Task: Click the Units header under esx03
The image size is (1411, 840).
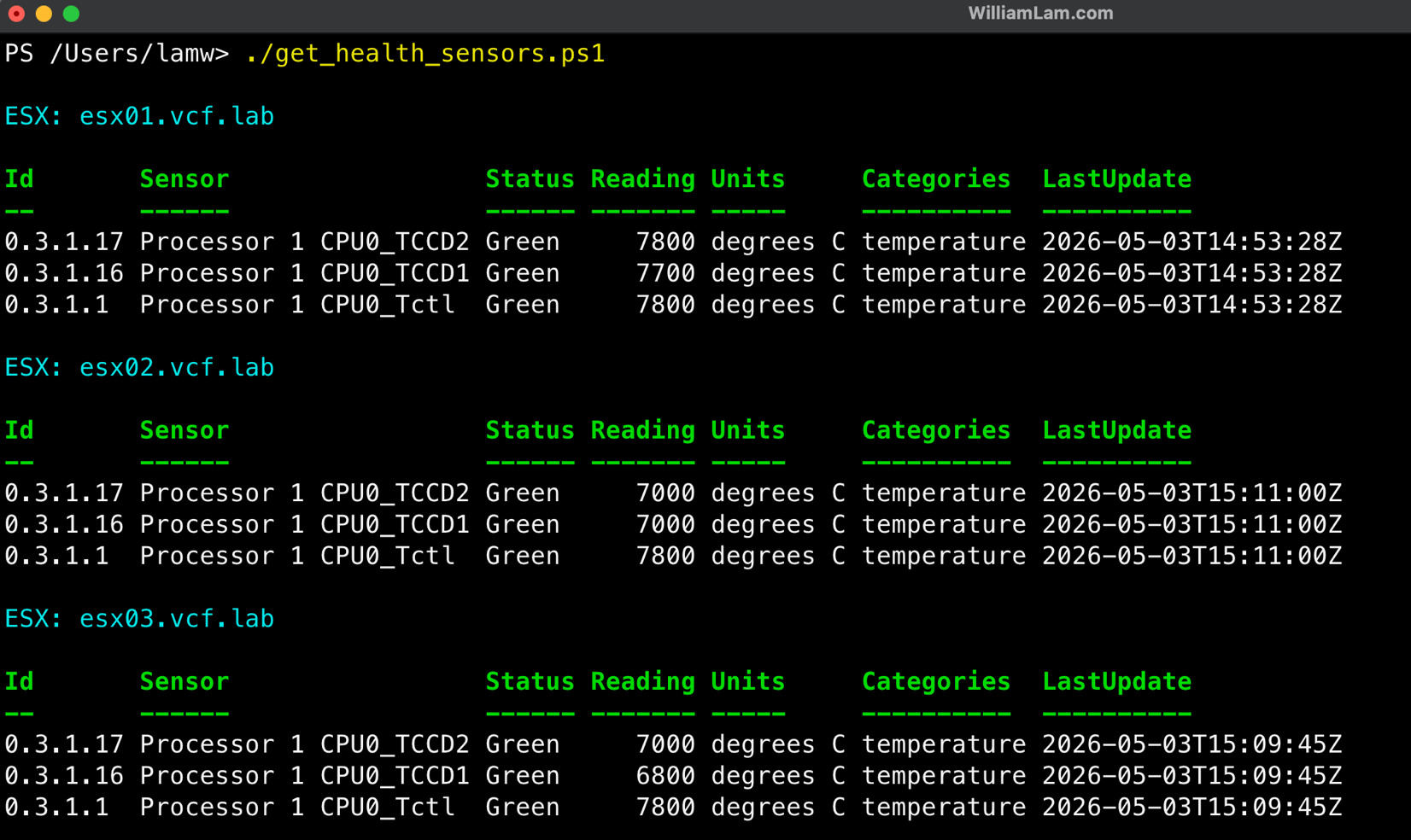Action: click(747, 682)
